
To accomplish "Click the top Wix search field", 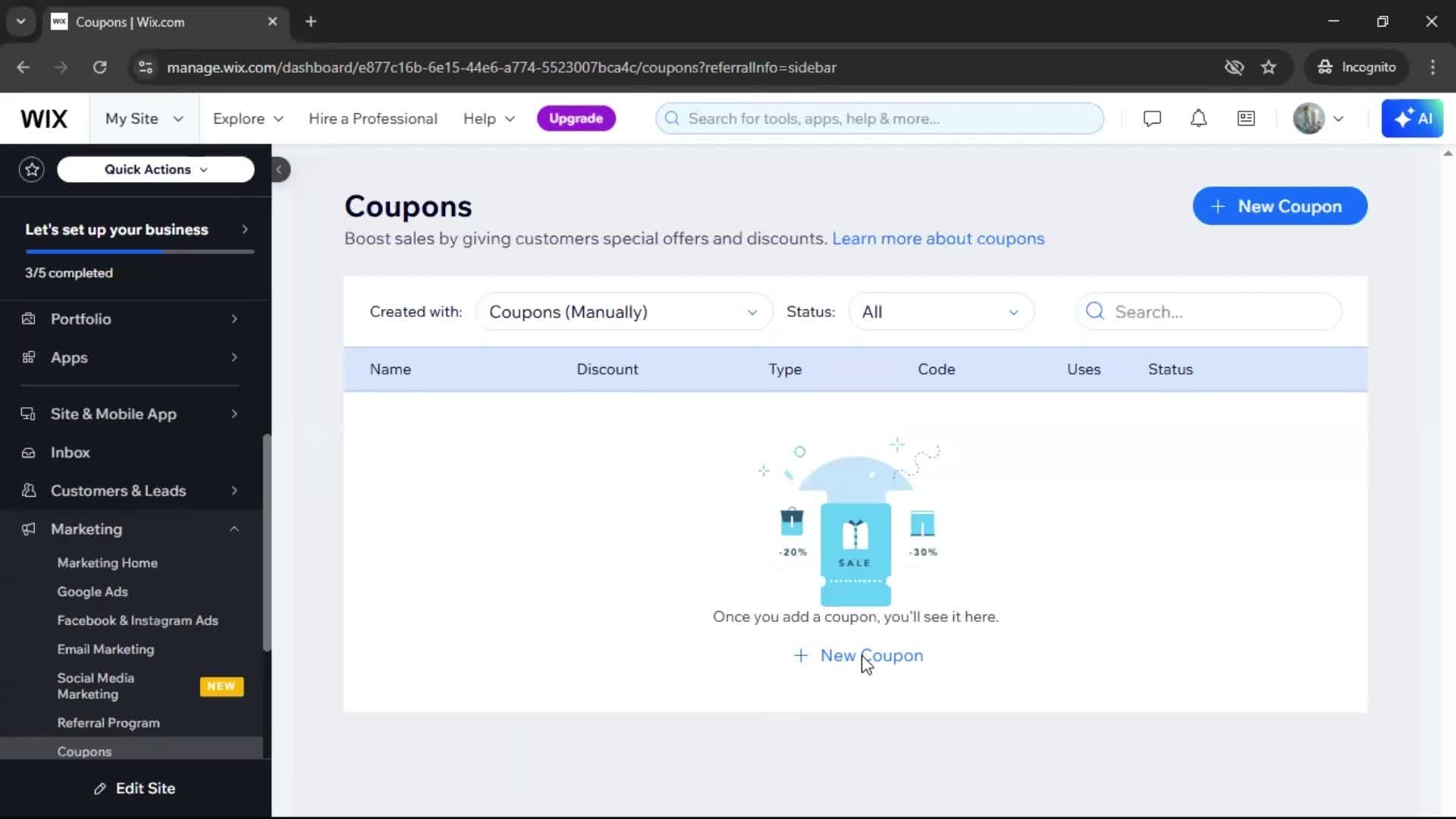I will (x=880, y=118).
